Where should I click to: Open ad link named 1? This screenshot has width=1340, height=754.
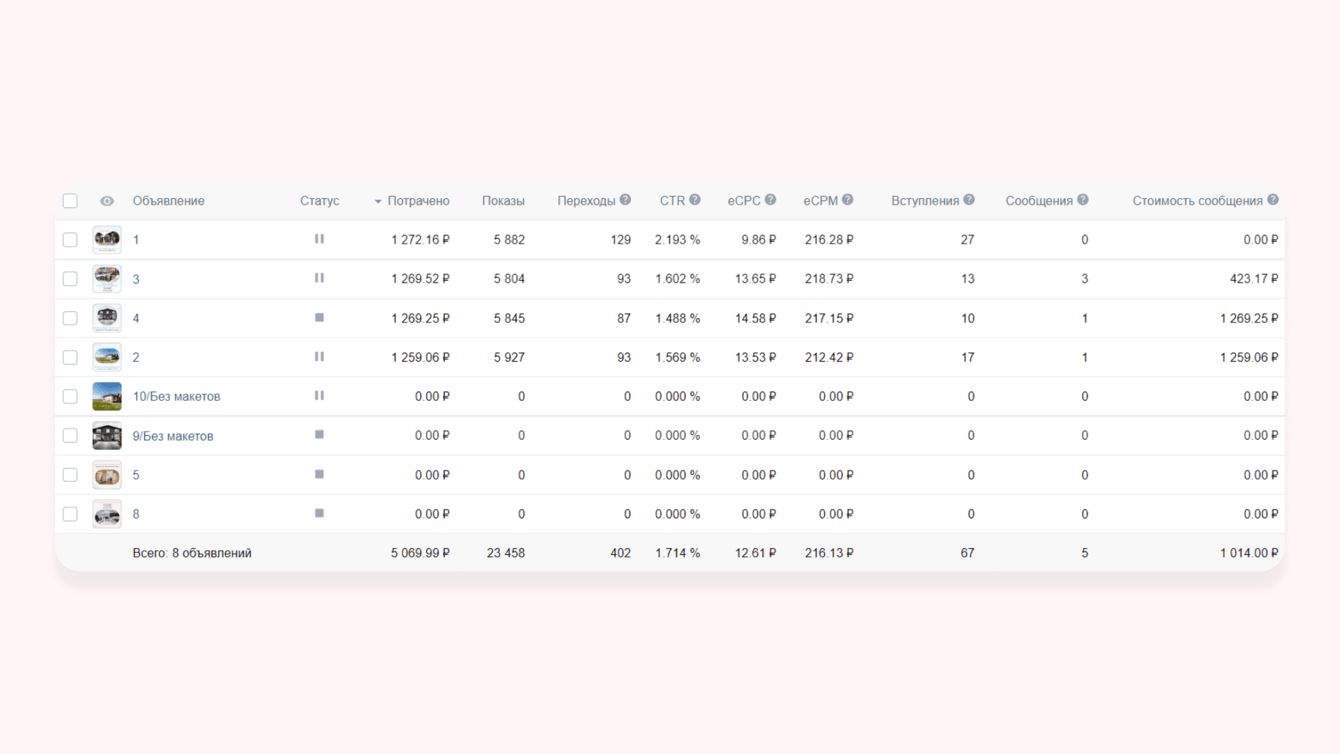136,240
